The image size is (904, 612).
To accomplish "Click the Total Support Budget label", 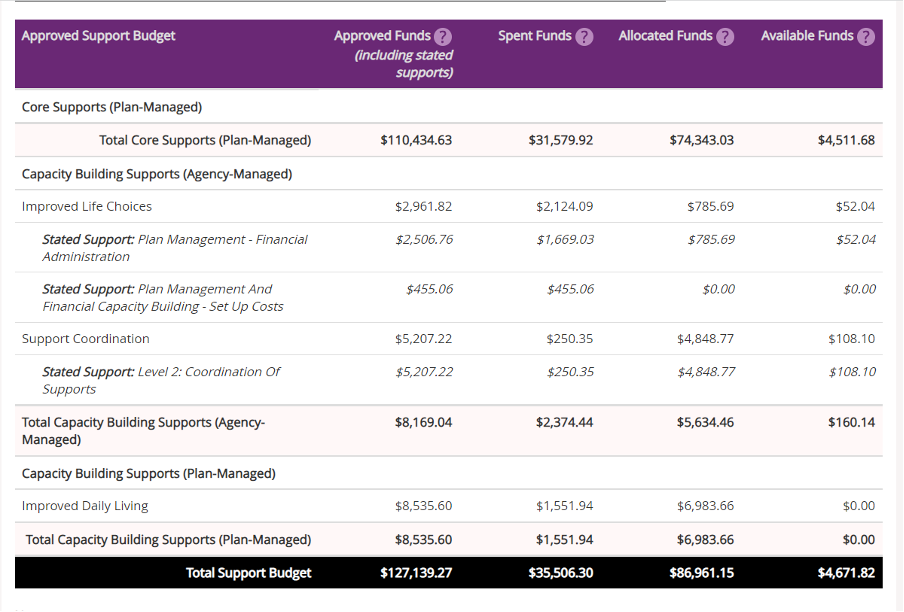I will (x=248, y=573).
